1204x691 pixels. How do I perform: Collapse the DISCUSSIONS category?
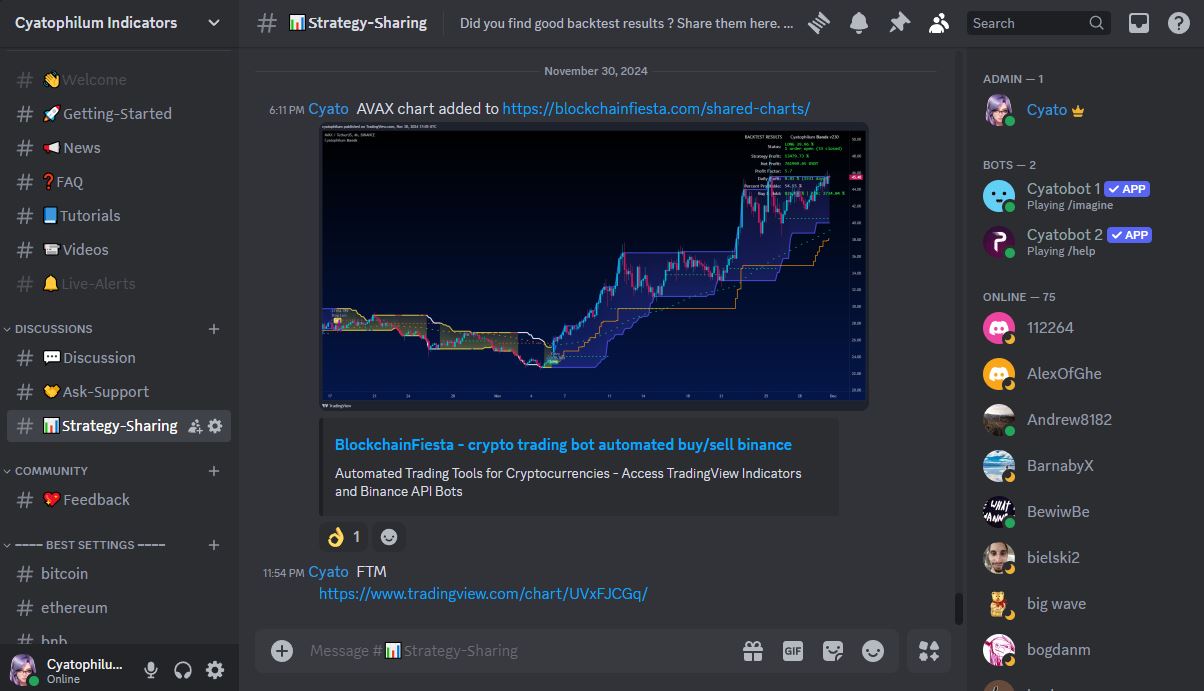pyautogui.click(x=54, y=329)
